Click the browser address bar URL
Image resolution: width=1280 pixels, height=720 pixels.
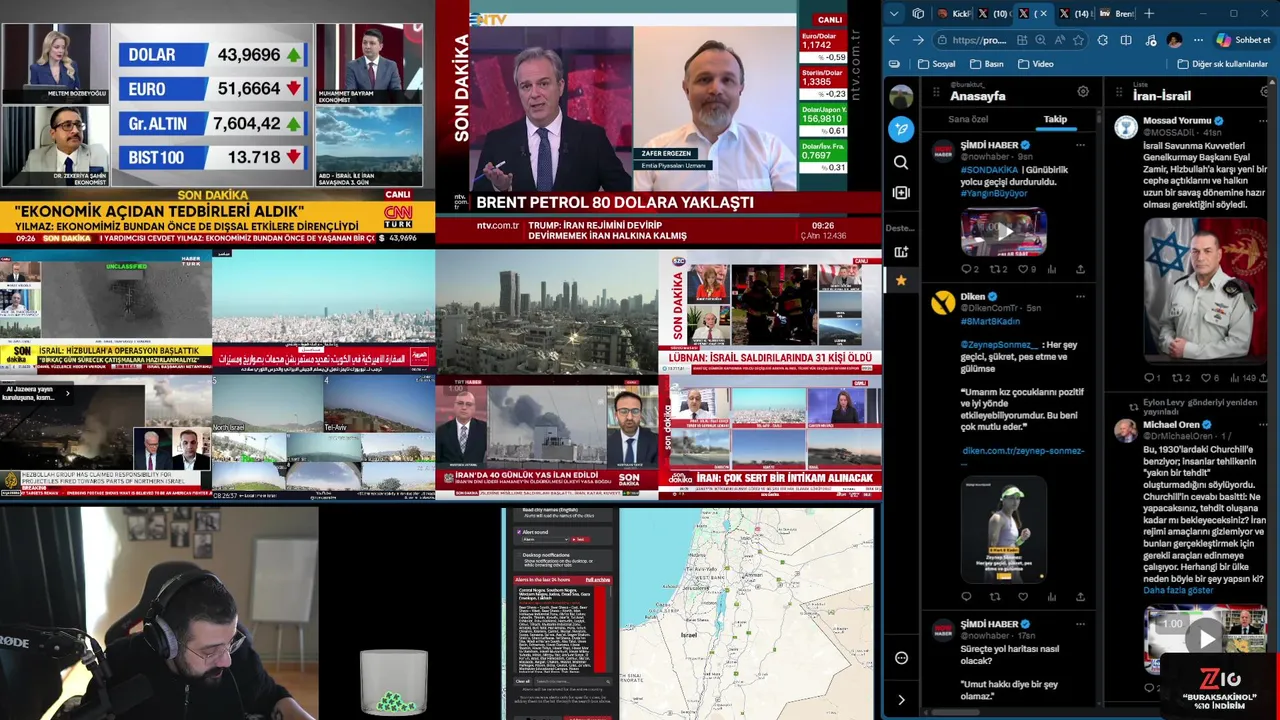point(979,40)
